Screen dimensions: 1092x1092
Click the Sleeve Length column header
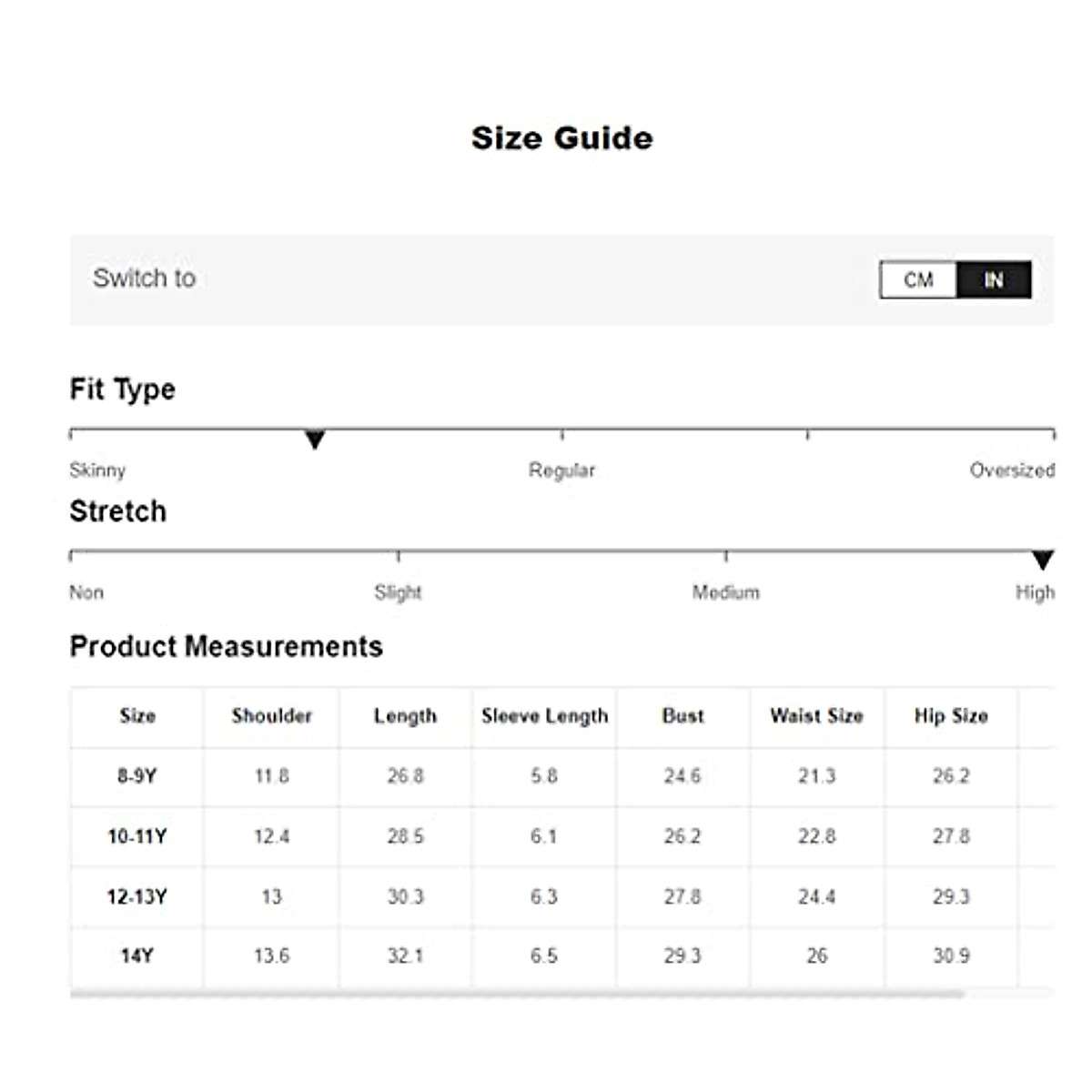(544, 716)
